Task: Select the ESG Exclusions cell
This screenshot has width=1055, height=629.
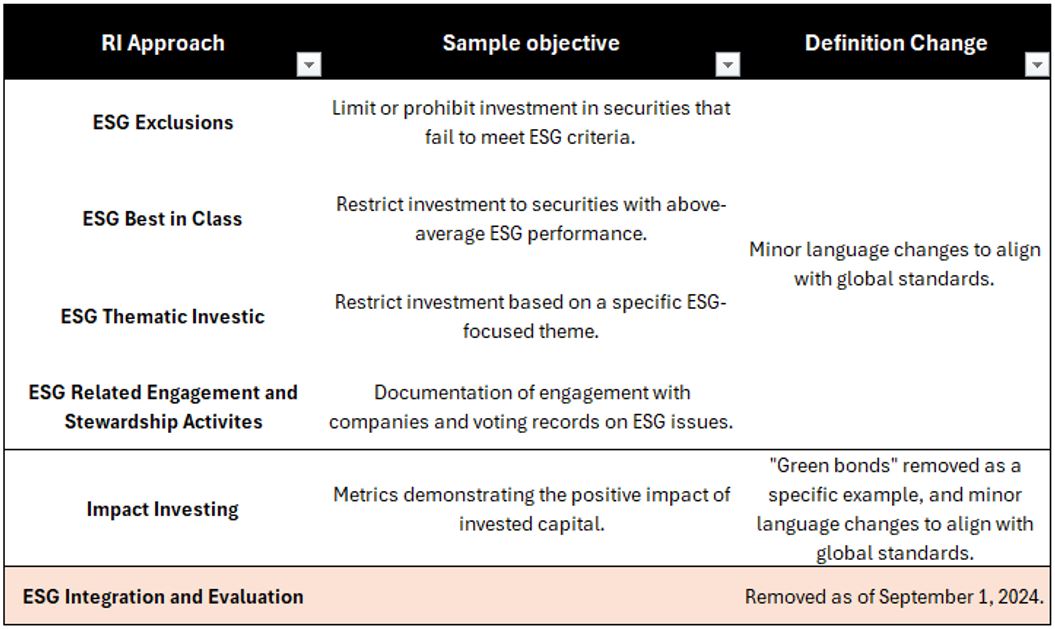Action: (x=163, y=122)
